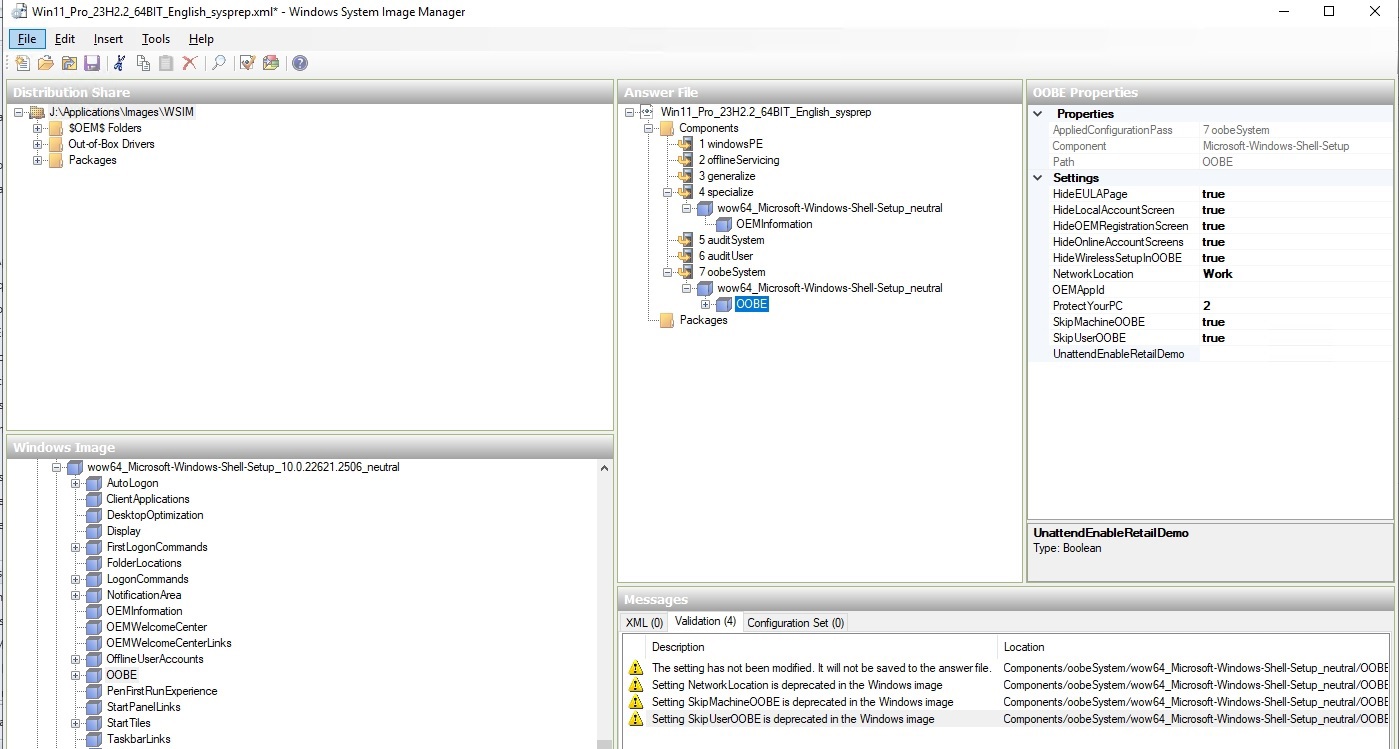Expand Packages node in Distribution Share
Screen dimensions: 1399x749
click(37, 160)
